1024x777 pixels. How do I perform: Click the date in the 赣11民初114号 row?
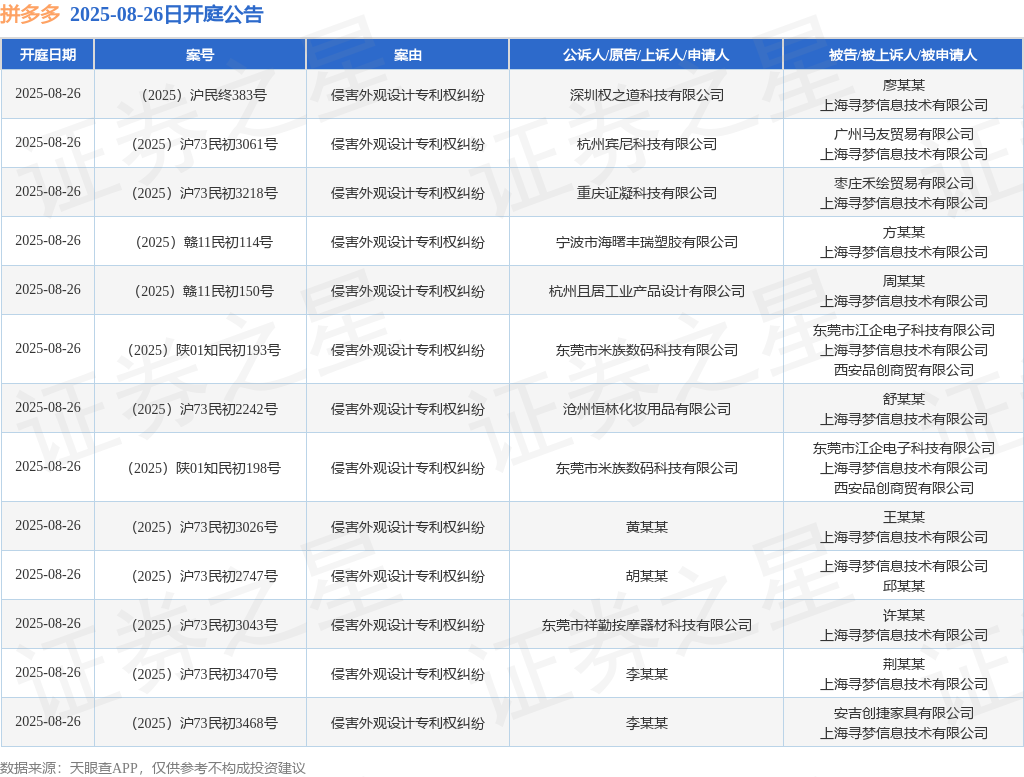coord(48,240)
